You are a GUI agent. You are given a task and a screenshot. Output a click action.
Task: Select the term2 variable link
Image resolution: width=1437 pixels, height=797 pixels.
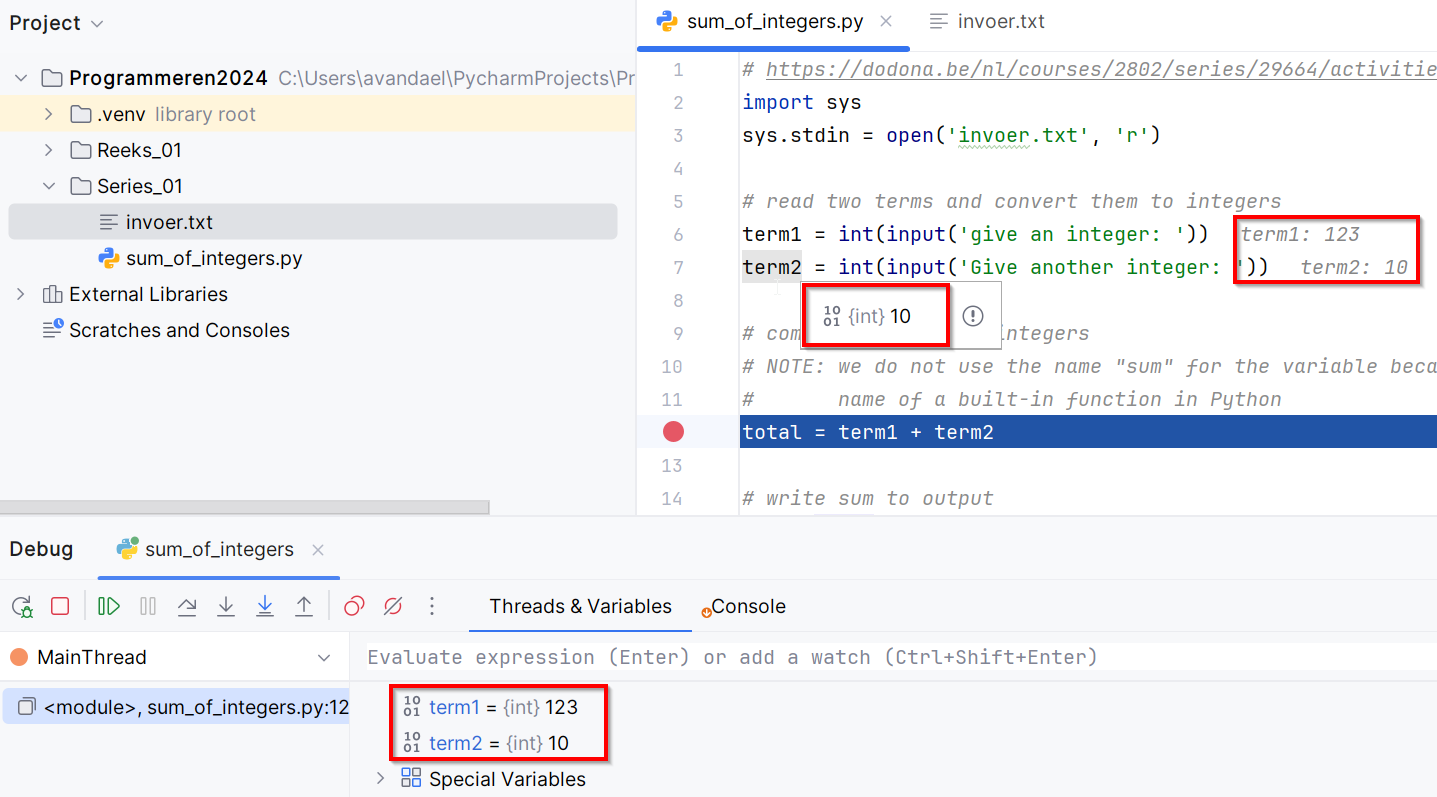[455, 743]
